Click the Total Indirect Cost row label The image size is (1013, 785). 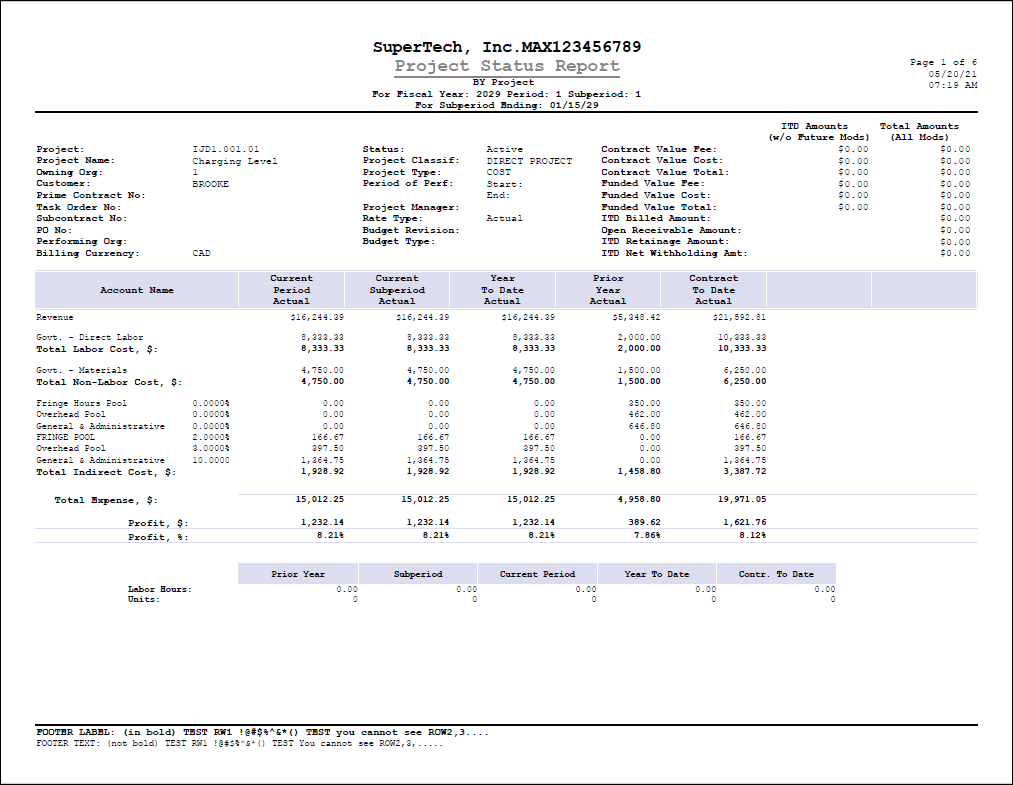click(105, 471)
